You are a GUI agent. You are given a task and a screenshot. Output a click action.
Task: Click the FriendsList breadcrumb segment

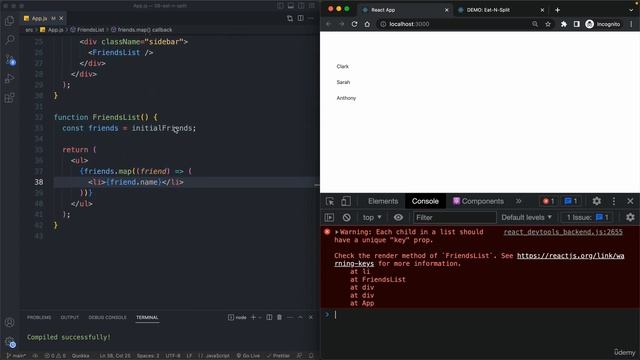[87, 30]
